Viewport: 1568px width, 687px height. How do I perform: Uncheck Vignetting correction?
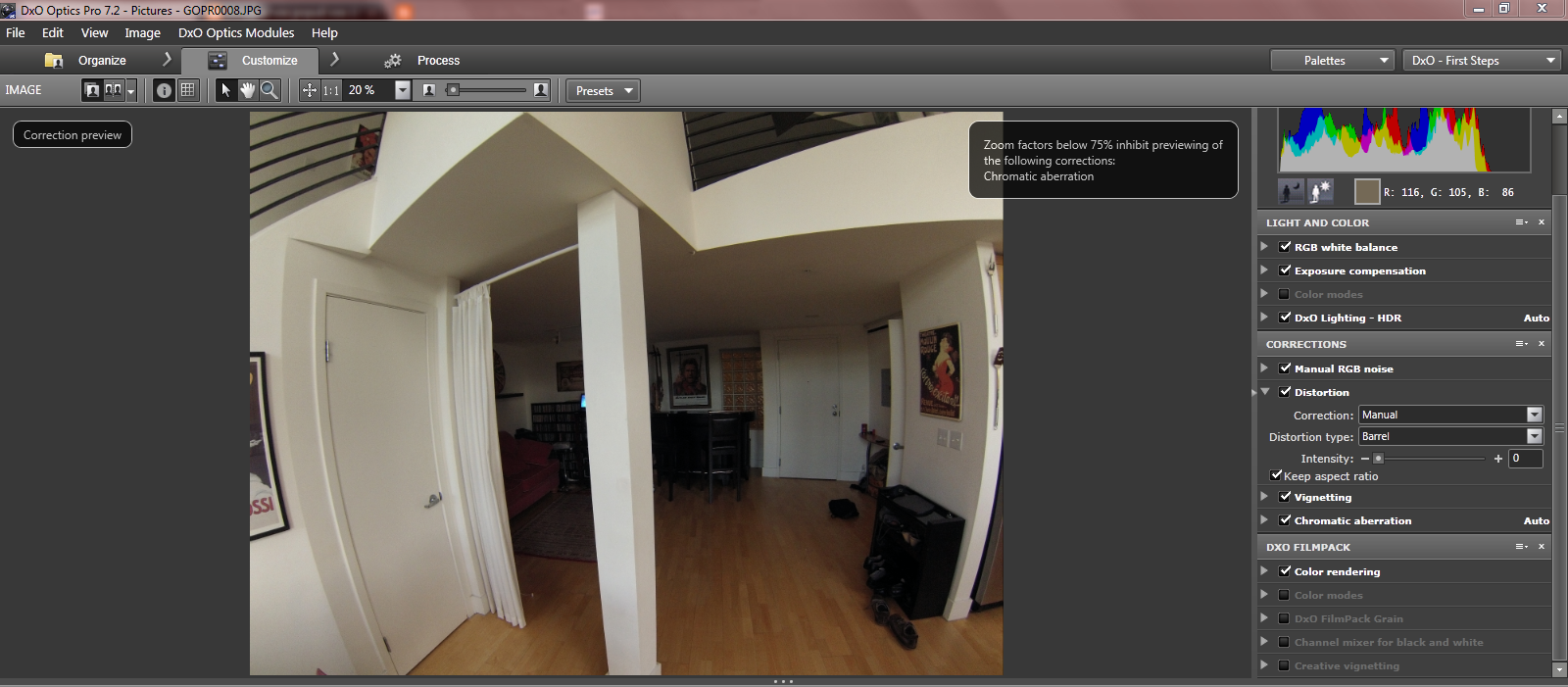tap(1285, 497)
